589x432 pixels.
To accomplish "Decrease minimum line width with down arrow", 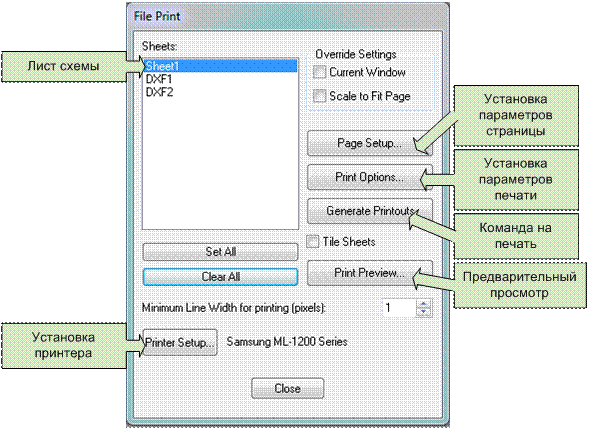I will click(x=424, y=312).
